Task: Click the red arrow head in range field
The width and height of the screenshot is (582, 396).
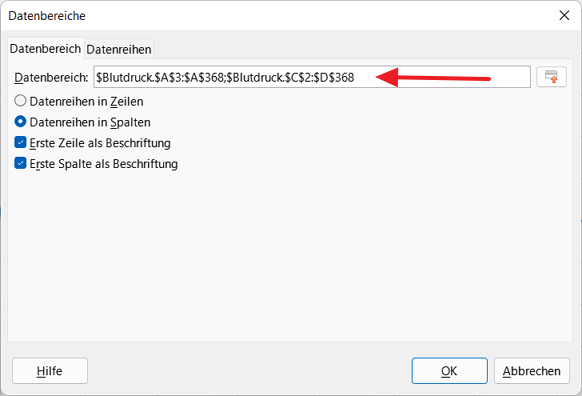Action: (x=387, y=77)
